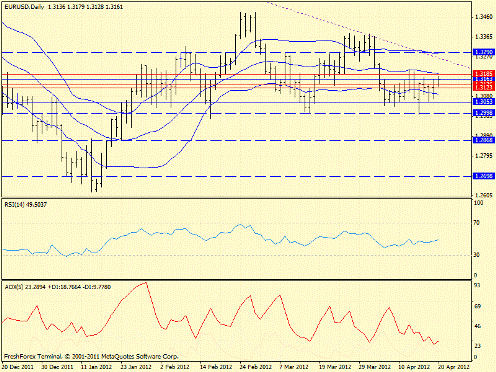This screenshot has width=496, height=372.
Task: Select the red 1.3185 price level tag
Action: (484, 73)
